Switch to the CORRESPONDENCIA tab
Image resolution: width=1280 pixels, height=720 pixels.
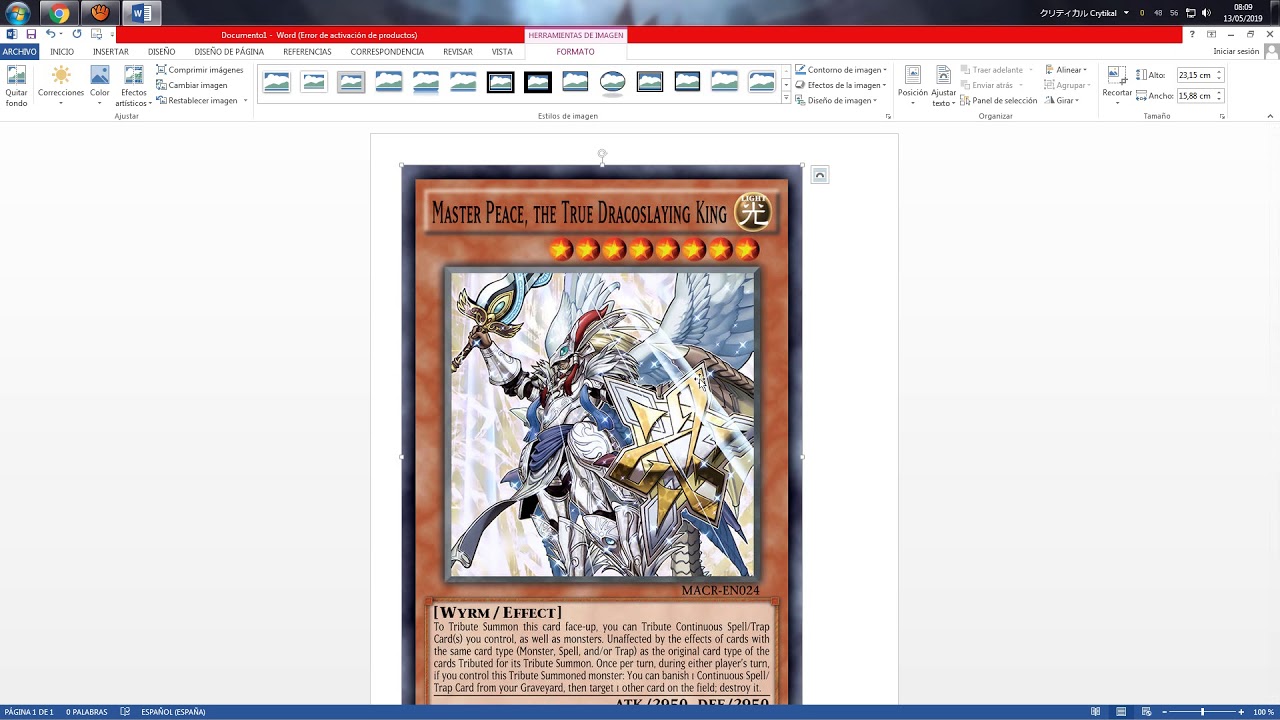coord(387,51)
